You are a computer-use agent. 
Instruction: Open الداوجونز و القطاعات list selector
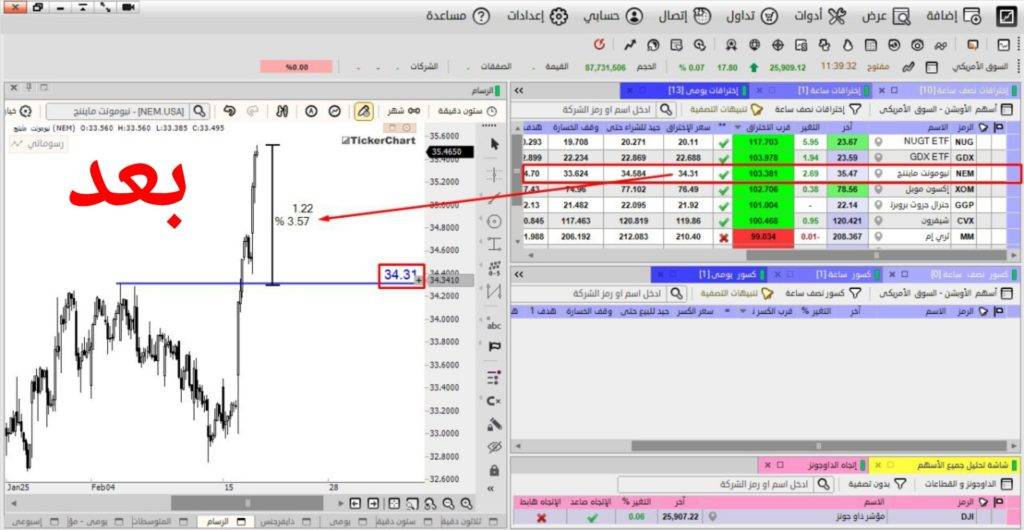[970, 484]
